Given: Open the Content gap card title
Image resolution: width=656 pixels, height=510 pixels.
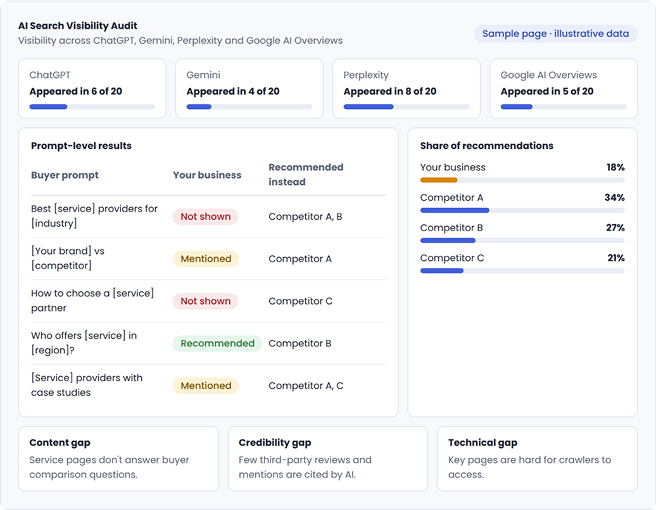Looking at the screenshot, I should (x=60, y=443).
